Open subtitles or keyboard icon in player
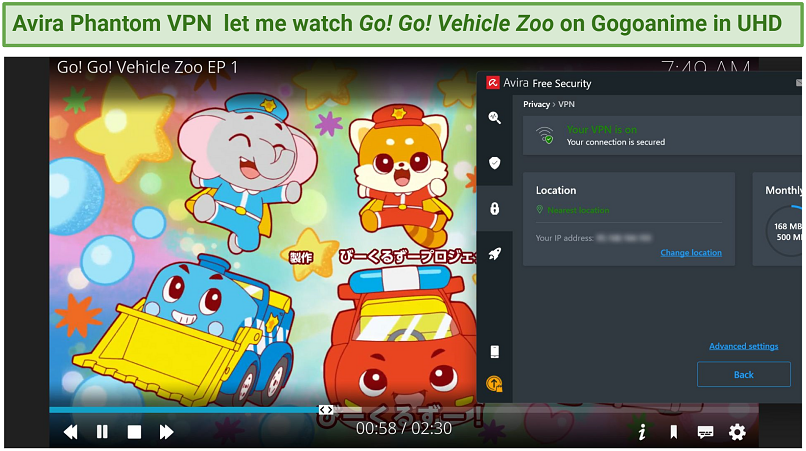The height and width of the screenshot is (451, 806). click(x=705, y=432)
